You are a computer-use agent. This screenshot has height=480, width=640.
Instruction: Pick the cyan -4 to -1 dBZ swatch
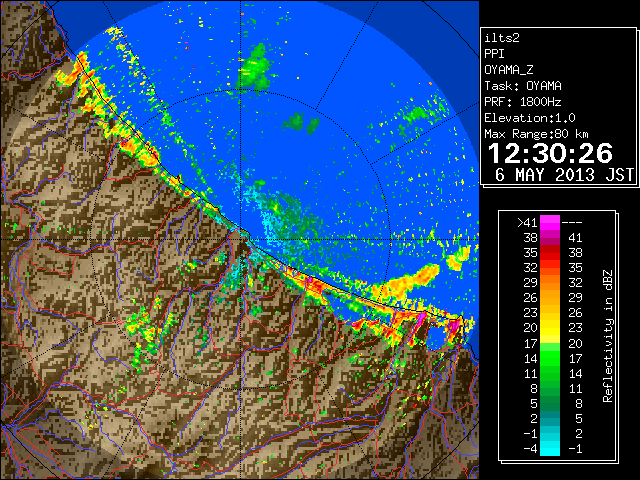coord(550,448)
